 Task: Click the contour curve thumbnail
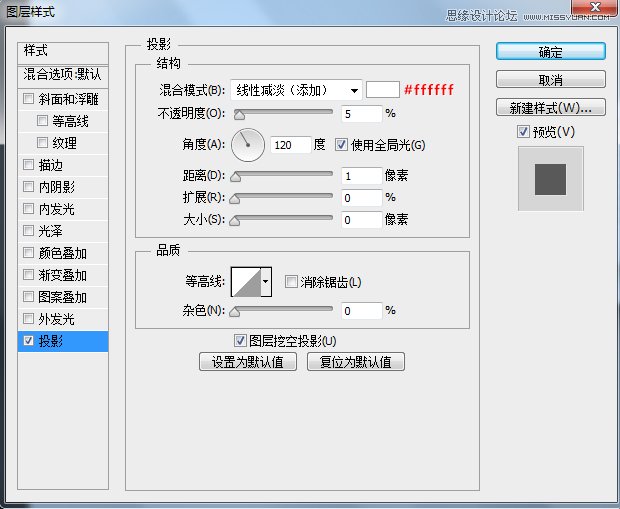[x=246, y=282]
